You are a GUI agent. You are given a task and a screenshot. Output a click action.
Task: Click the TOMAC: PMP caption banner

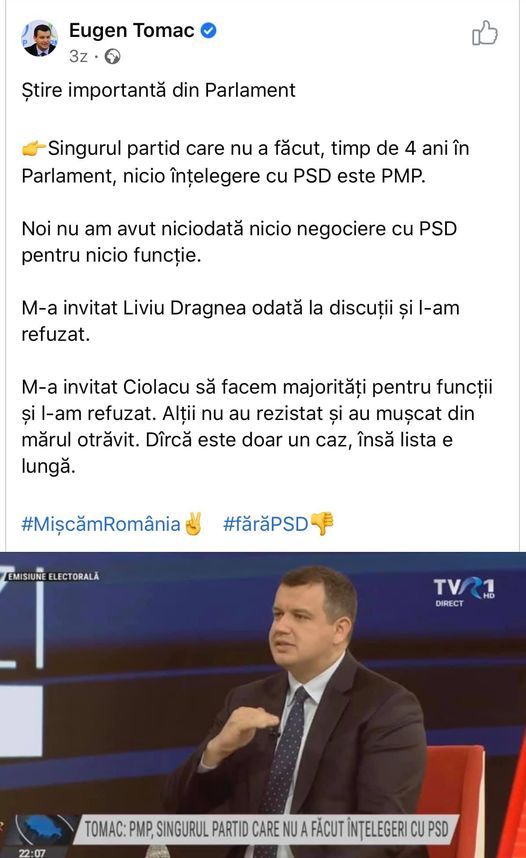point(267,830)
